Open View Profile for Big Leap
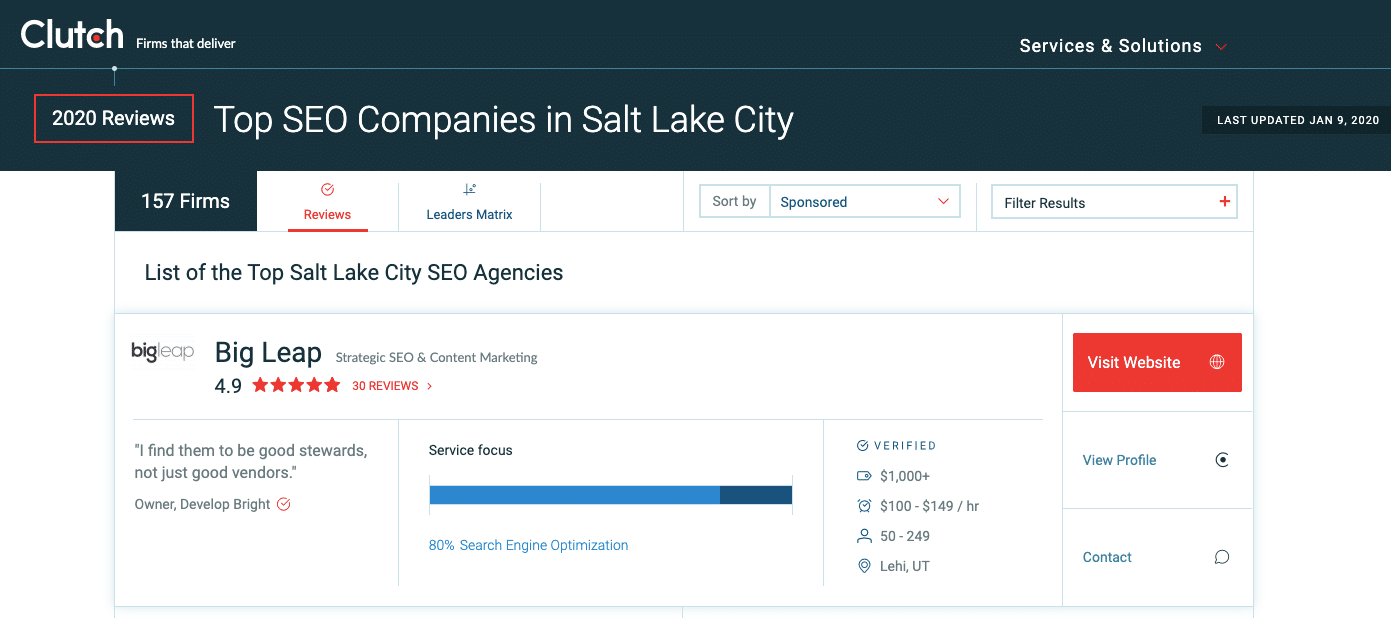This screenshot has width=1391, height=618. click(1156, 460)
